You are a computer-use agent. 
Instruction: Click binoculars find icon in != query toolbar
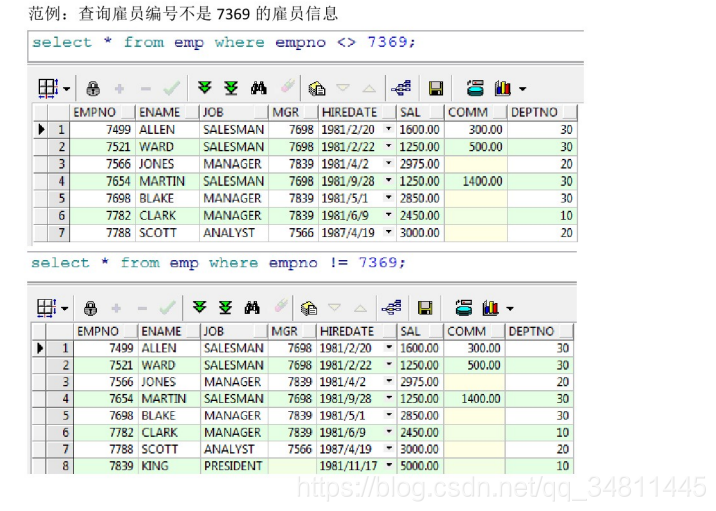pyautogui.click(x=252, y=308)
